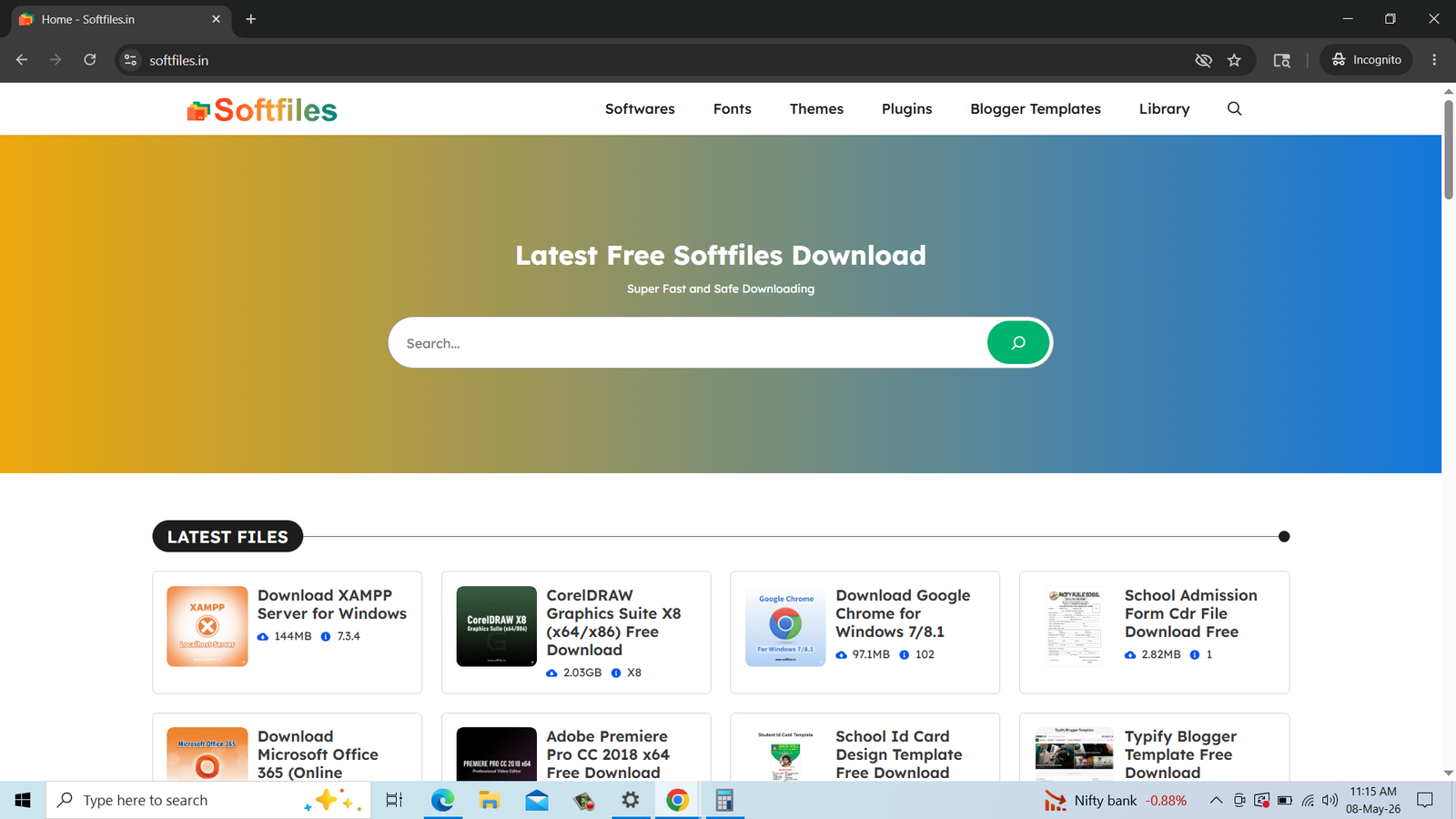Open Adobe Premiere Pro CC 2018 link
The height and width of the screenshot is (819, 1456).
click(x=608, y=754)
